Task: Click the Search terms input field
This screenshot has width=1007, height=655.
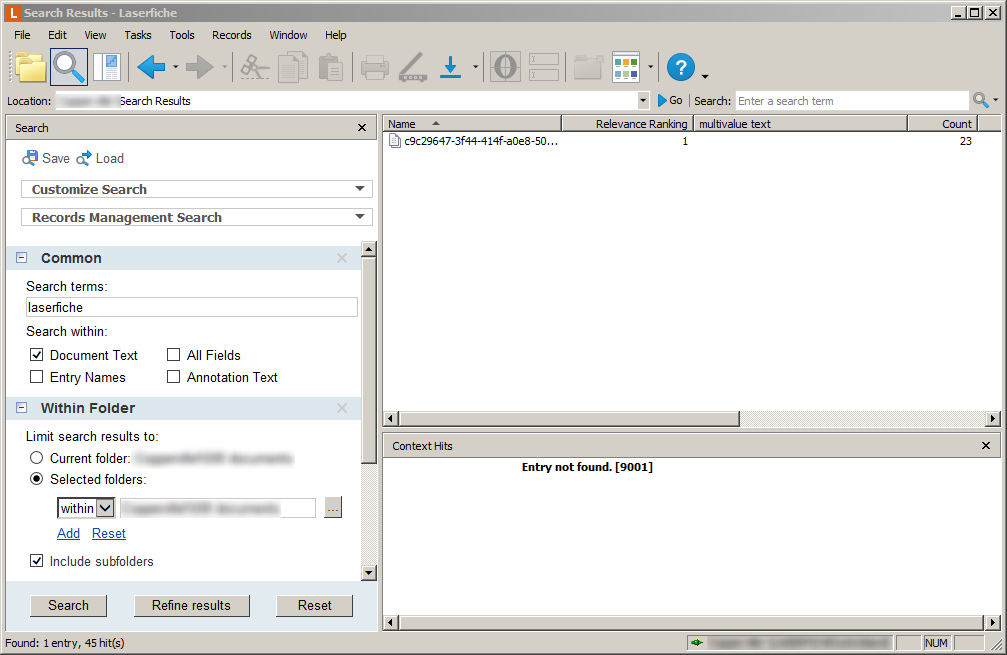Action: coord(191,307)
